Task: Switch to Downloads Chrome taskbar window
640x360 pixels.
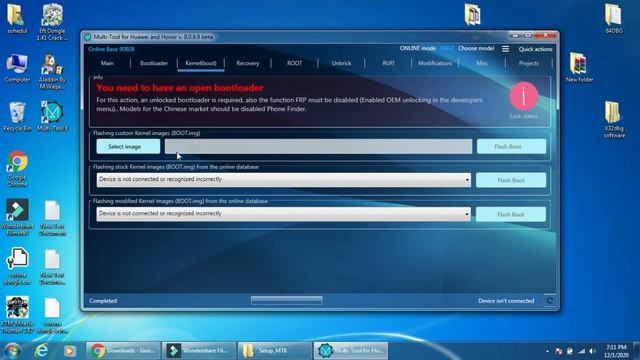Action: point(123,351)
